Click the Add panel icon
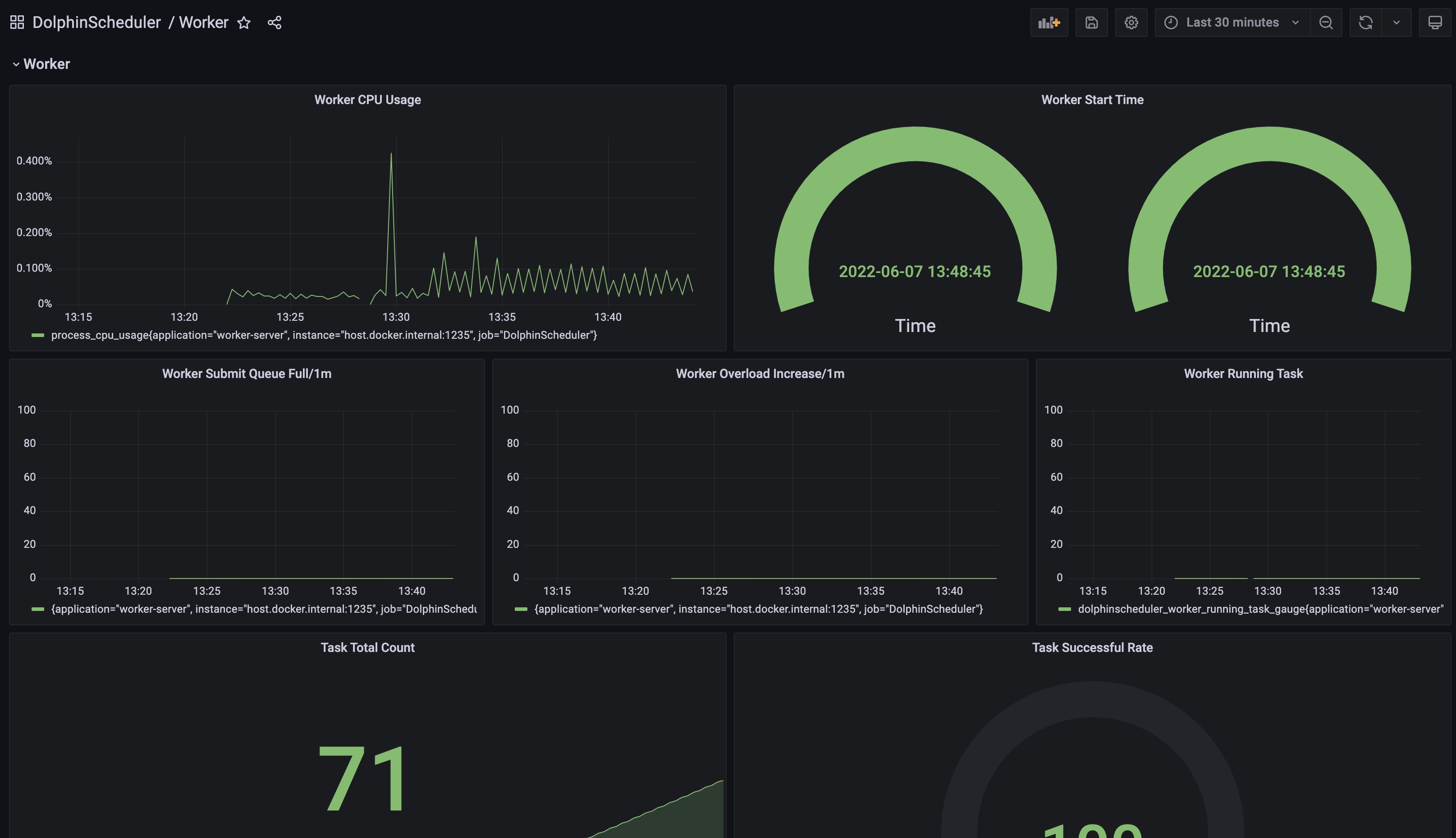 click(1049, 23)
